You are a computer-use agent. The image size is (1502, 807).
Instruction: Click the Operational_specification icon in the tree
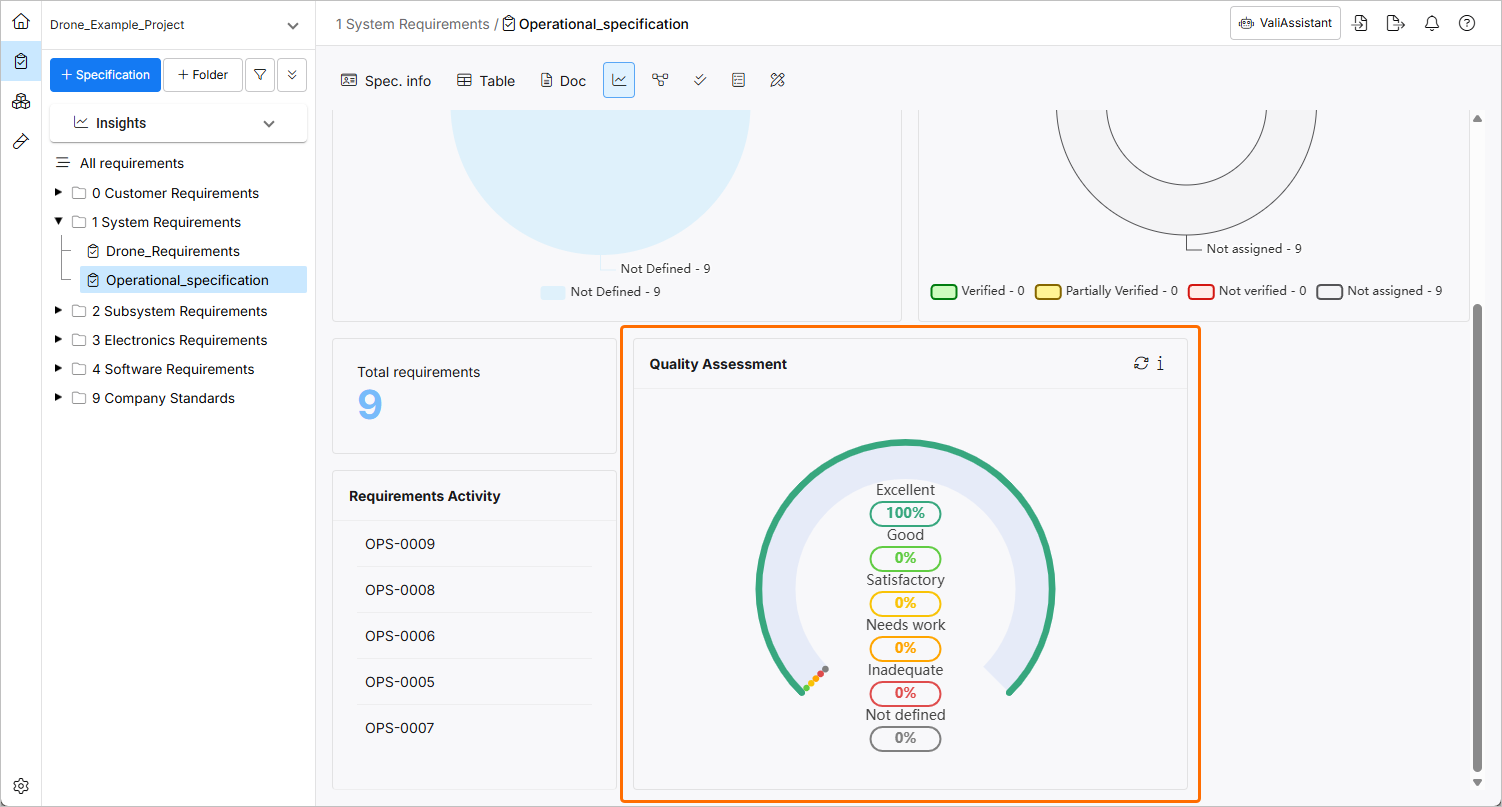coord(93,280)
